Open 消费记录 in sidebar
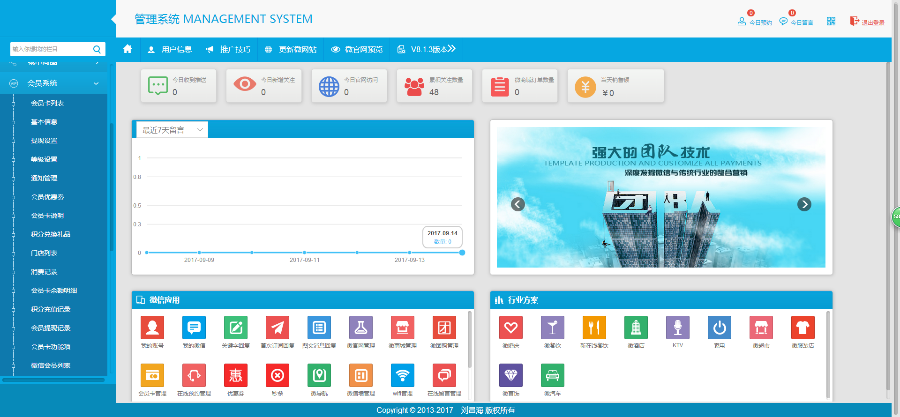The height and width of the screenshot is (417, 900). pos(44,272)
